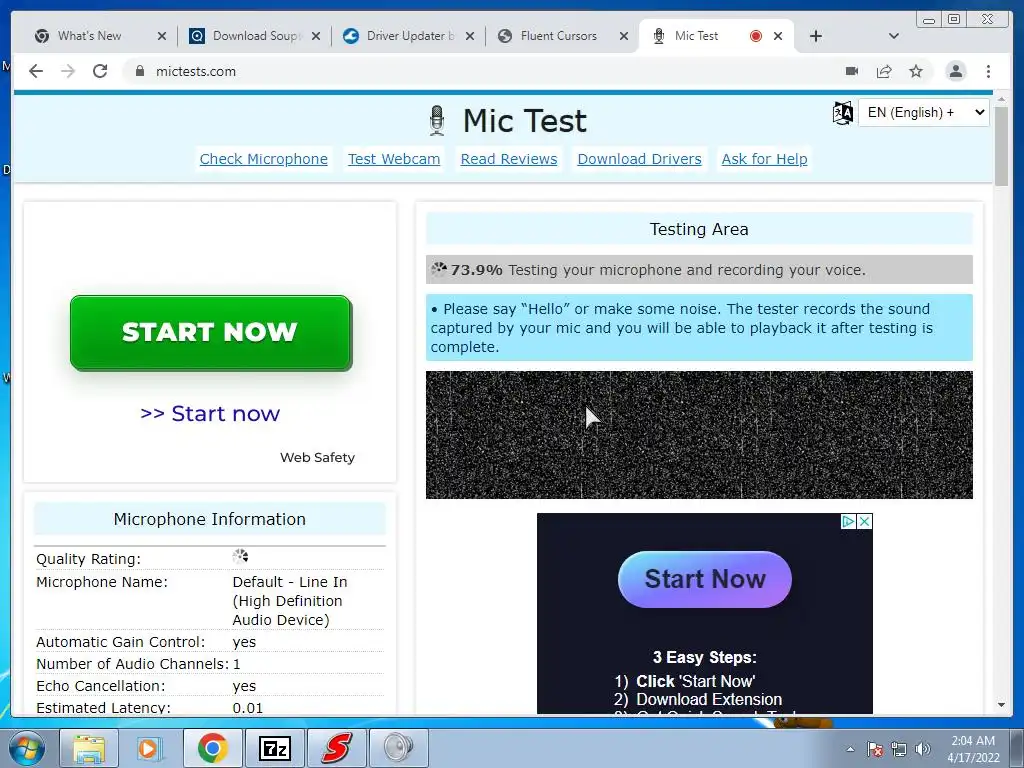Open the AdChoices triangle icon
Screen dimensions: 1024x768
tap(848, 521)
